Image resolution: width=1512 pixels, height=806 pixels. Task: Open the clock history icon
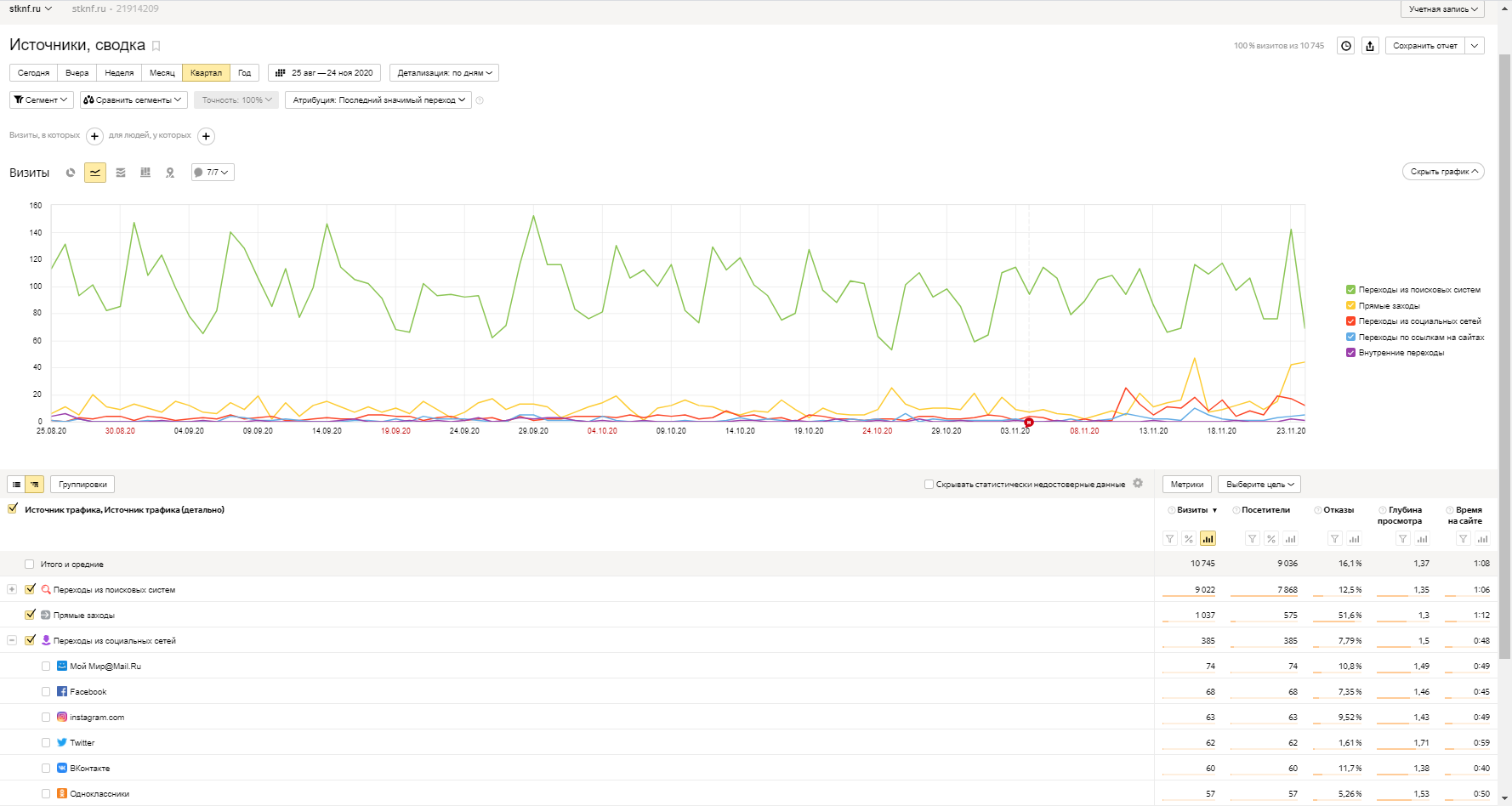[x=1346, y=46]
